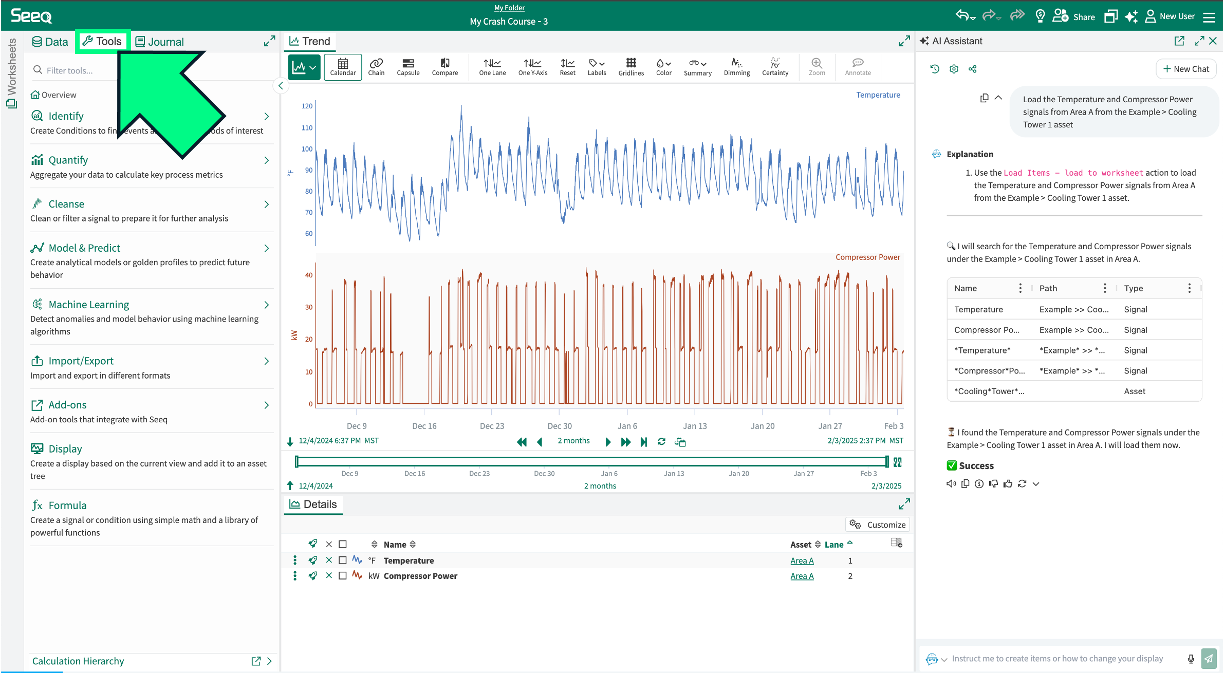The width and height of the screenshot is (1224, 674).
Task: Start a New Chat
Action: click(x=1186, y=69)
